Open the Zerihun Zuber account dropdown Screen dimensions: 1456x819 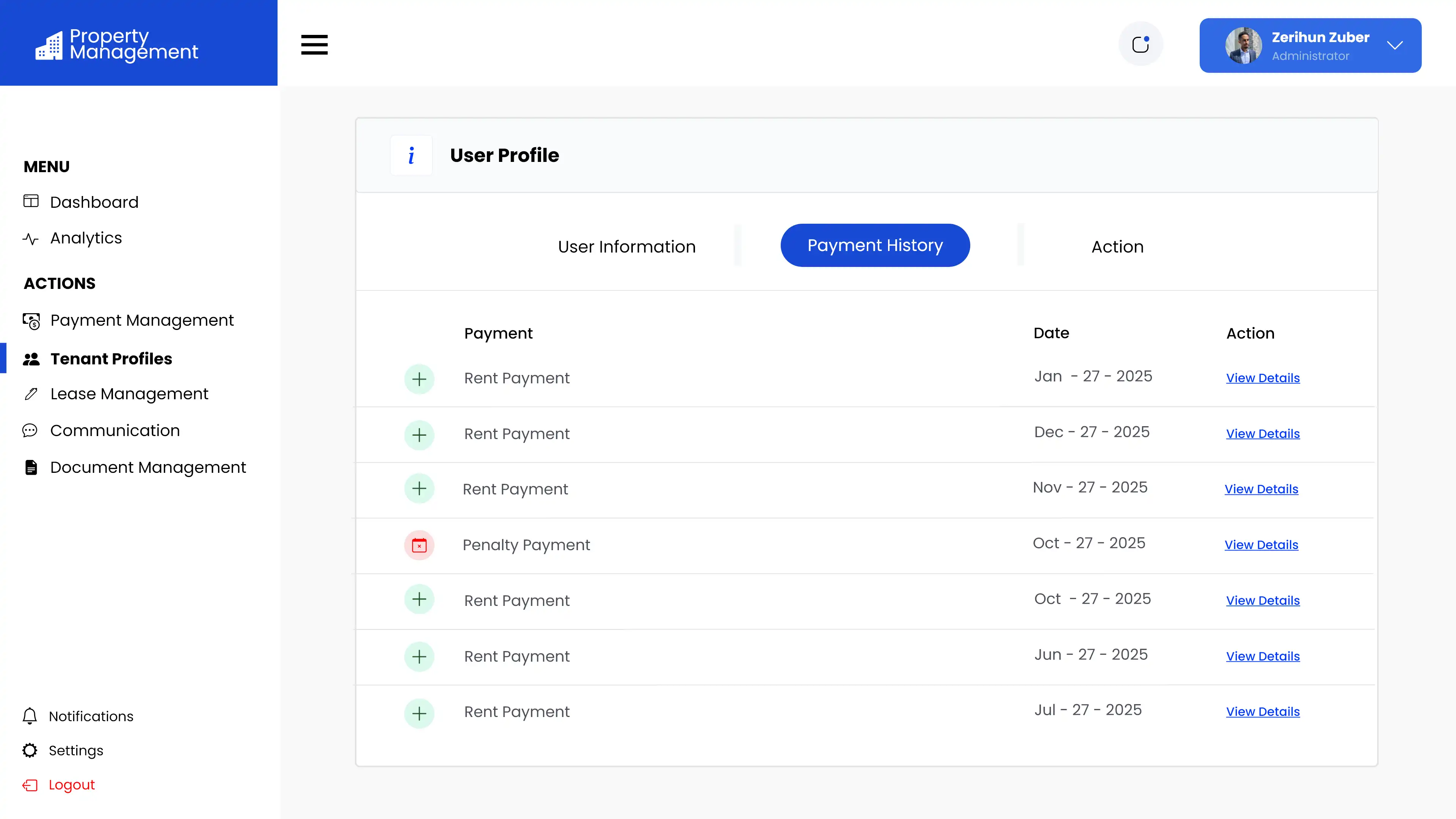point(1395,45)
